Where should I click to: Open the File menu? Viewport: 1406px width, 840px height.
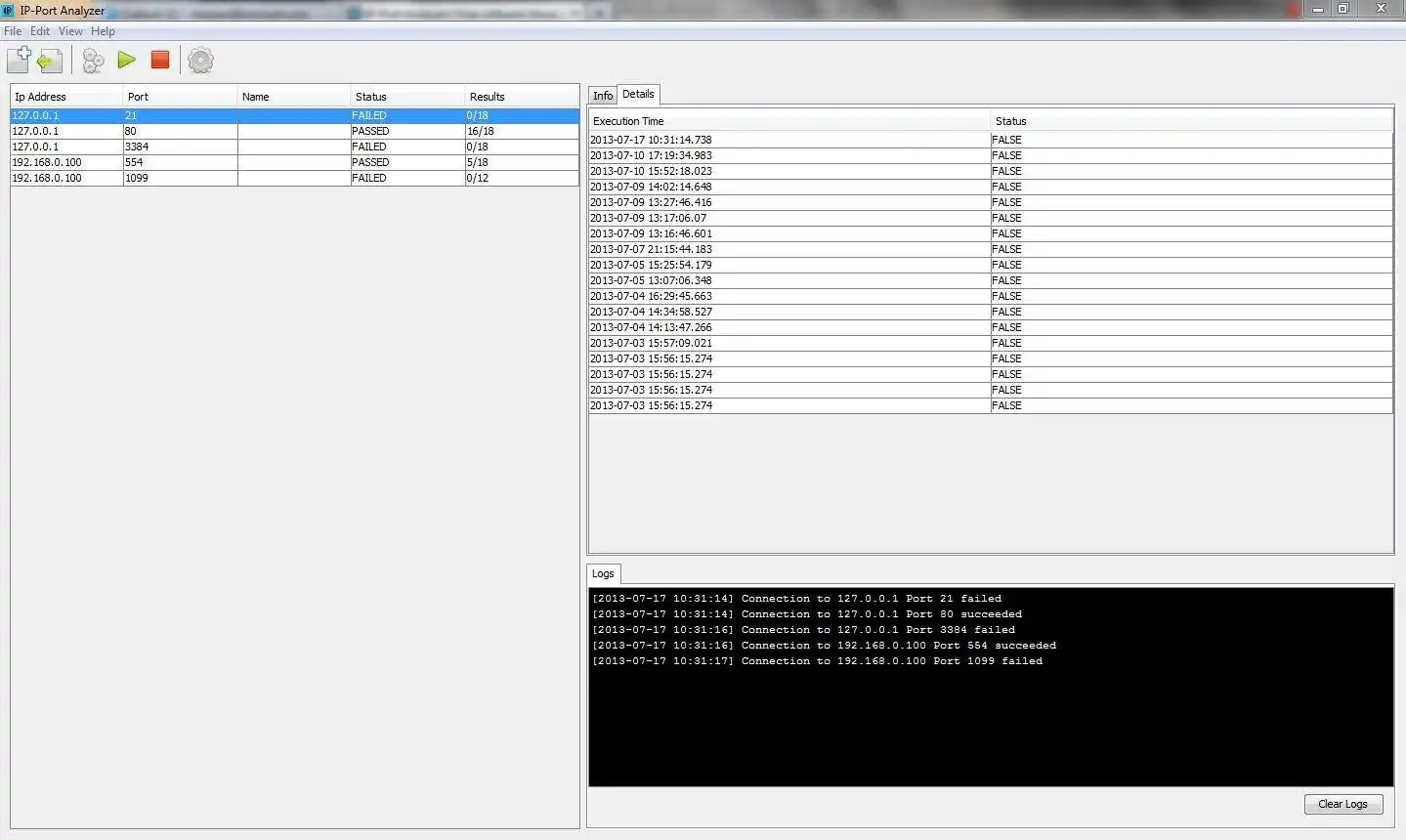point(13,31)
